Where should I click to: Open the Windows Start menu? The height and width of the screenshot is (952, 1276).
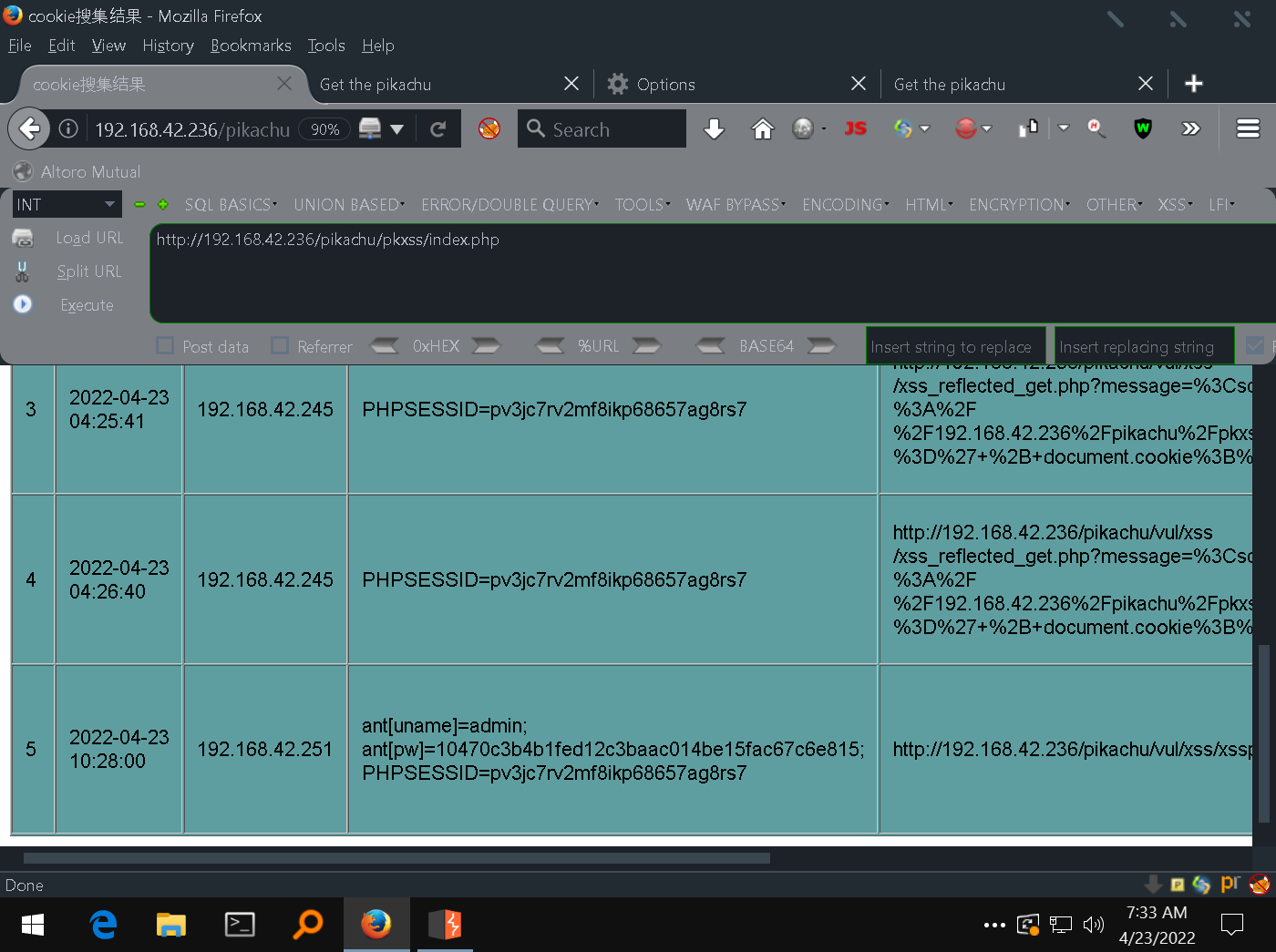click(33, 925)
